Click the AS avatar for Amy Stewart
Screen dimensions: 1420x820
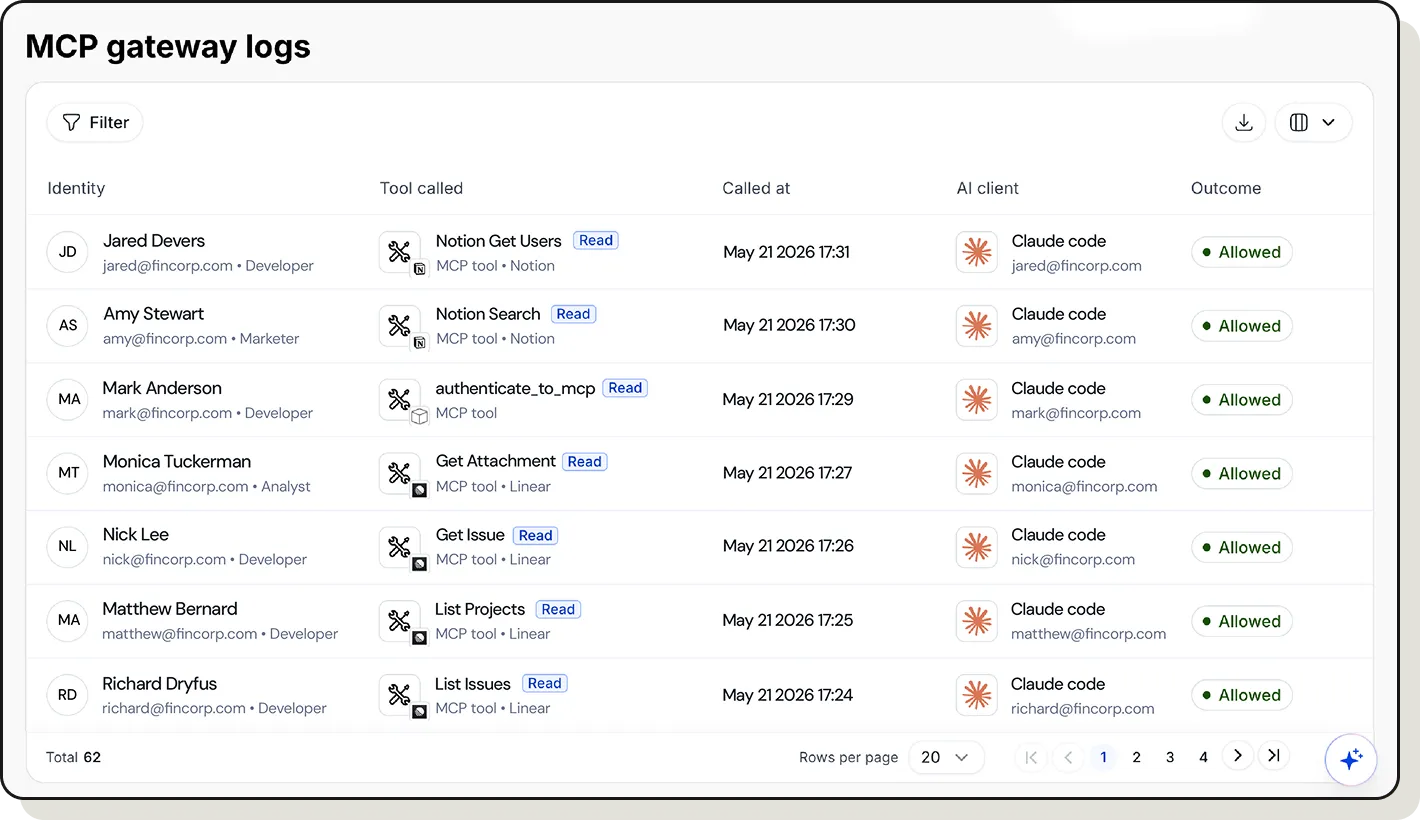[x=68, y=325]
